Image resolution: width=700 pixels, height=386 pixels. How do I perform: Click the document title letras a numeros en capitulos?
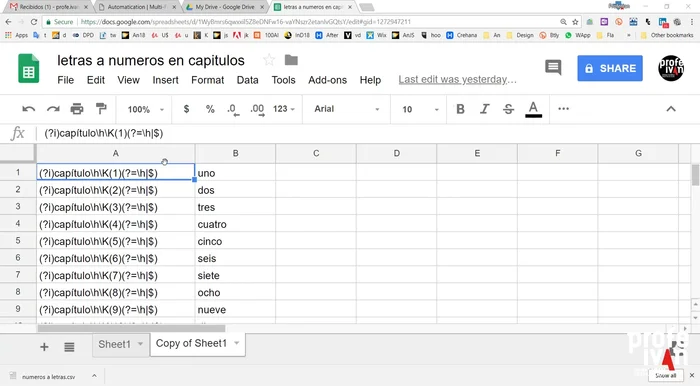151,60
